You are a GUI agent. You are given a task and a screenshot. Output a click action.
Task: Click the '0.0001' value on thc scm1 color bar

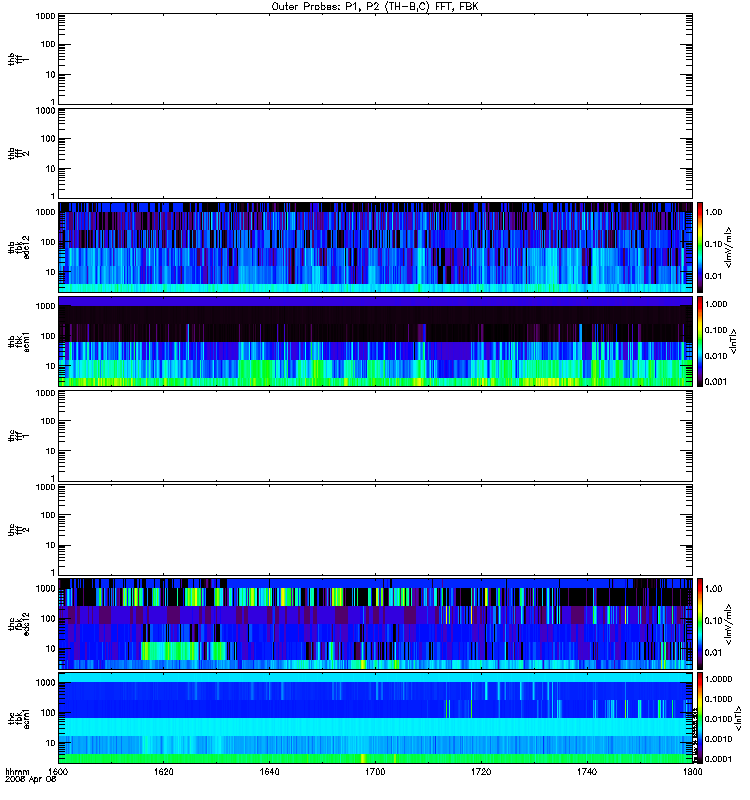[x=718, y=759]
